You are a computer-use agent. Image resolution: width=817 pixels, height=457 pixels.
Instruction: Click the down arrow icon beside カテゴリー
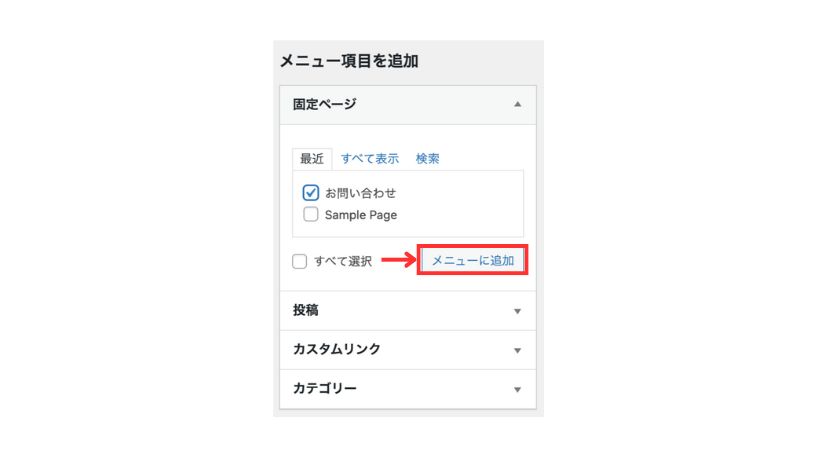[517, 389]
